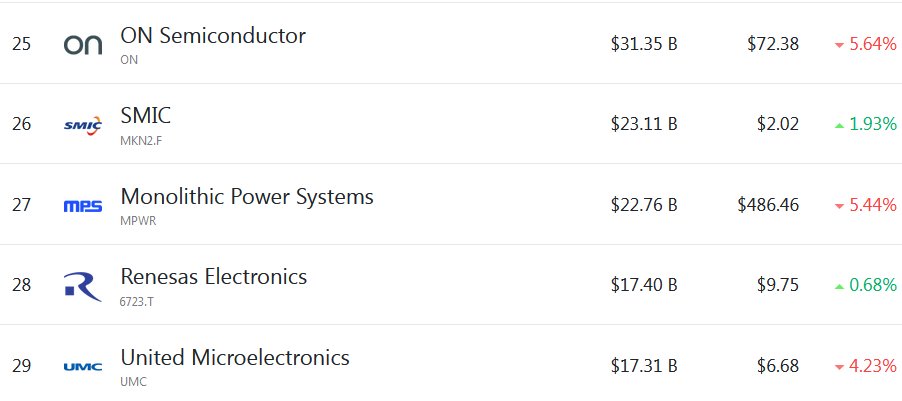This screenshot has width=902, height=401.
Task: Open the ON Semiconductor company link
Action: 213,36
